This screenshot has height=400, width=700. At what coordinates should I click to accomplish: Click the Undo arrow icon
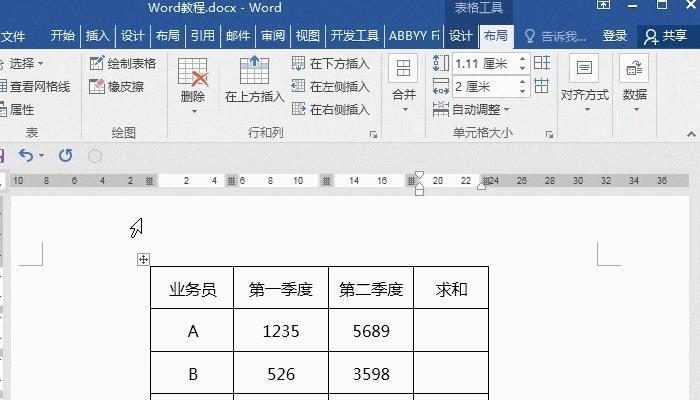[26, 155]
